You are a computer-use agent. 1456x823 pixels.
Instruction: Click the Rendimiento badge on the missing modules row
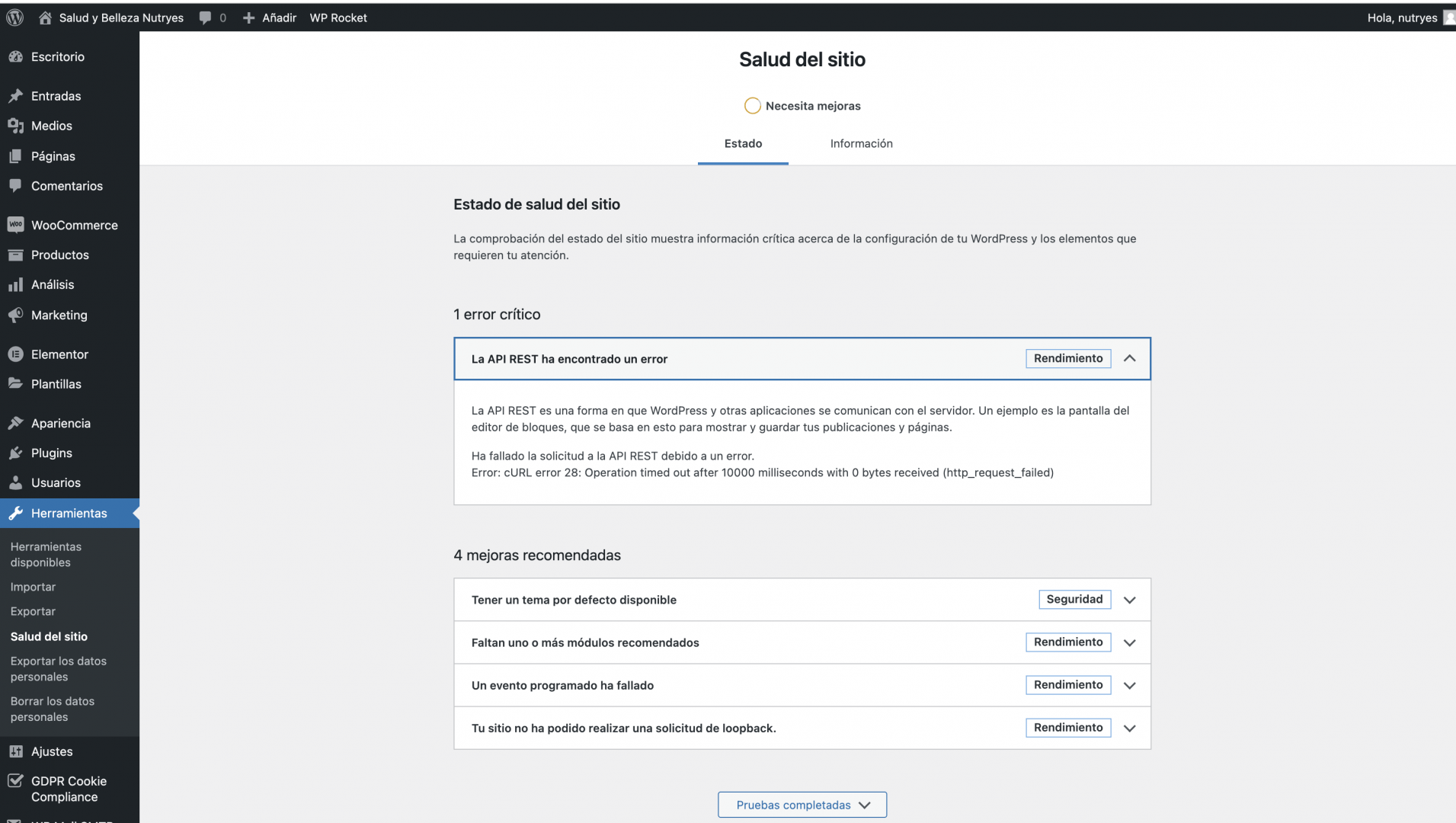click(1068, 642)
